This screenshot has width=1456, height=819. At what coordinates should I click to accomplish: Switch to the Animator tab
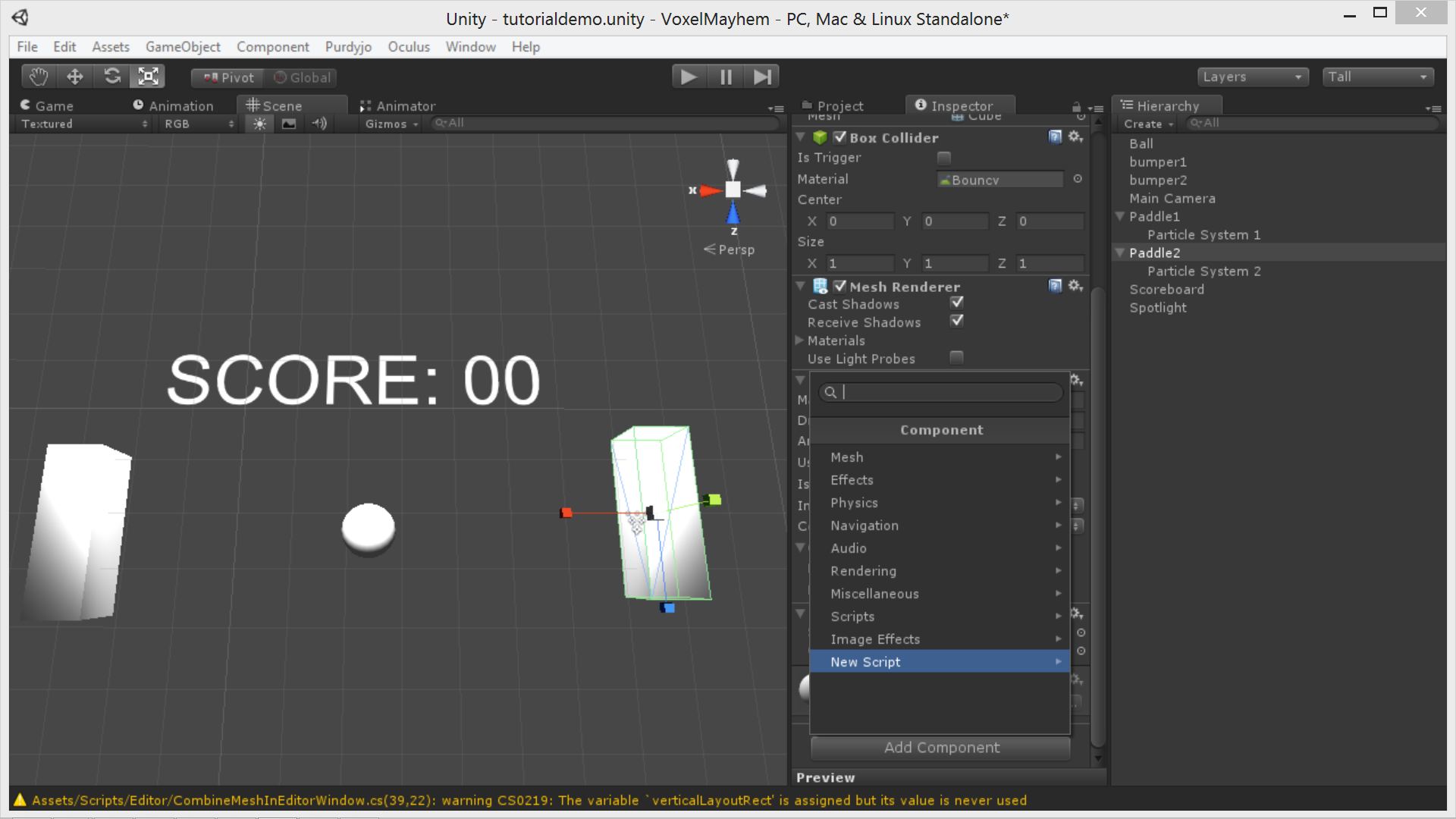[x=398, y=106]
